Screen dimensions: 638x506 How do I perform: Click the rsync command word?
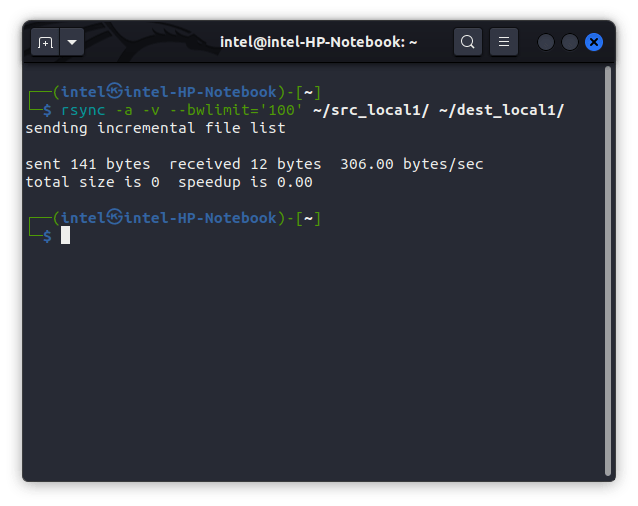pyautogui.click(x=82, y=110)
